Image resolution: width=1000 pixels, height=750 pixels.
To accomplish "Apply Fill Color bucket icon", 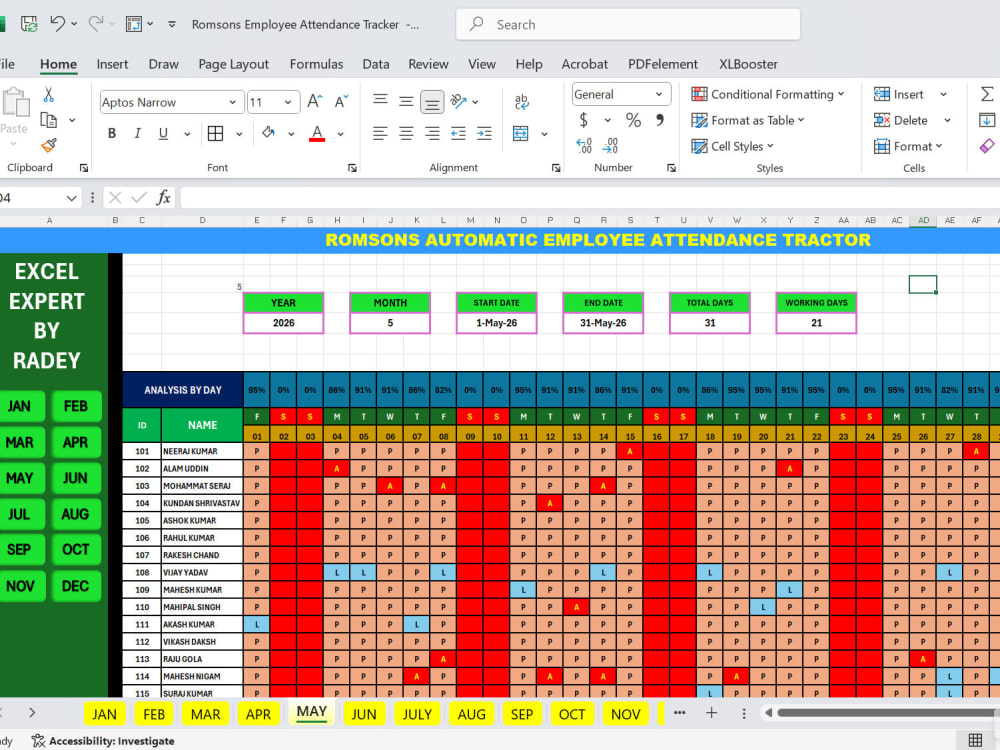I will click(268, 133).
